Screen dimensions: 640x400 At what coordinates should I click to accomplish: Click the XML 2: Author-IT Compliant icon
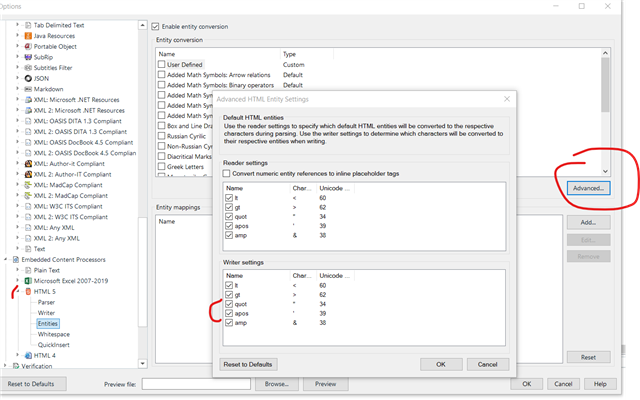point(28,174)
